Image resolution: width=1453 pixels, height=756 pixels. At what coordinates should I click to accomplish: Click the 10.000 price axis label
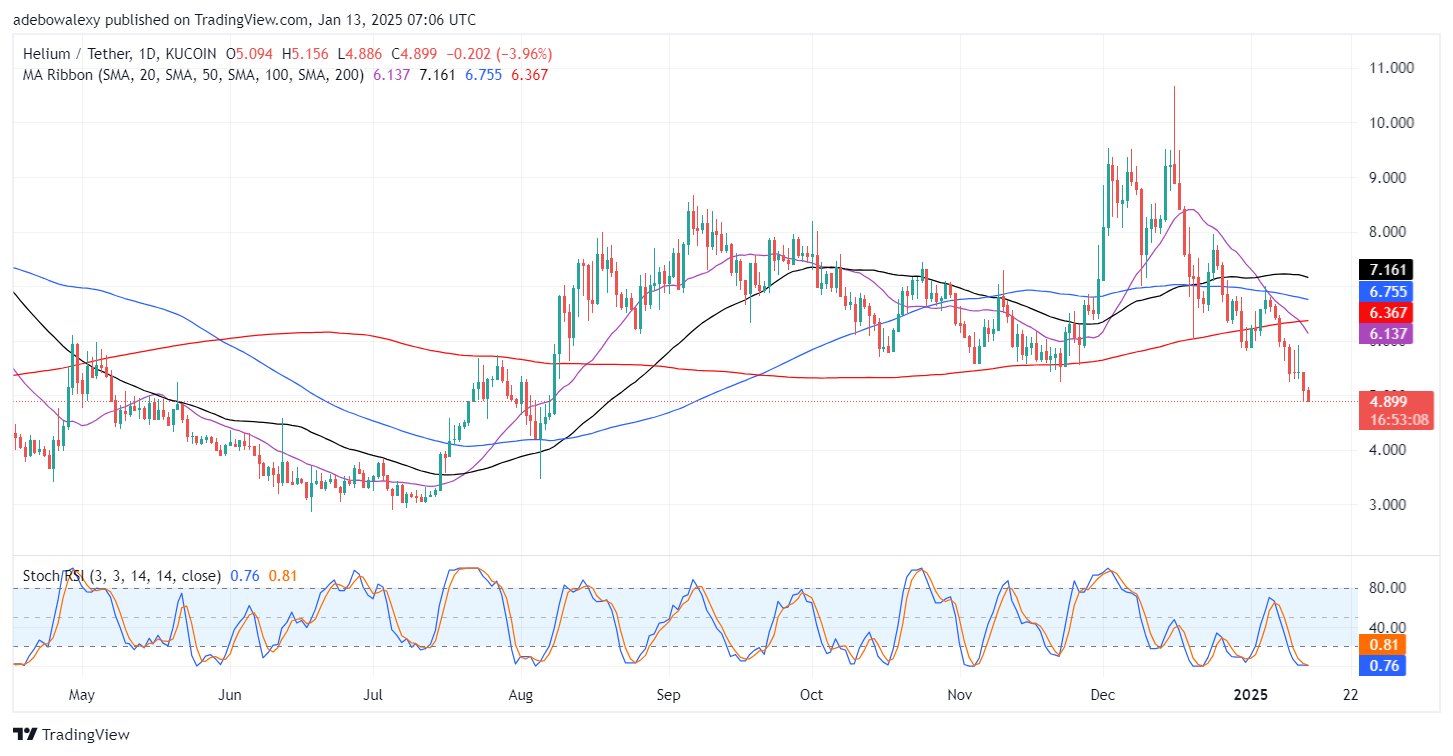(1390, 123)
